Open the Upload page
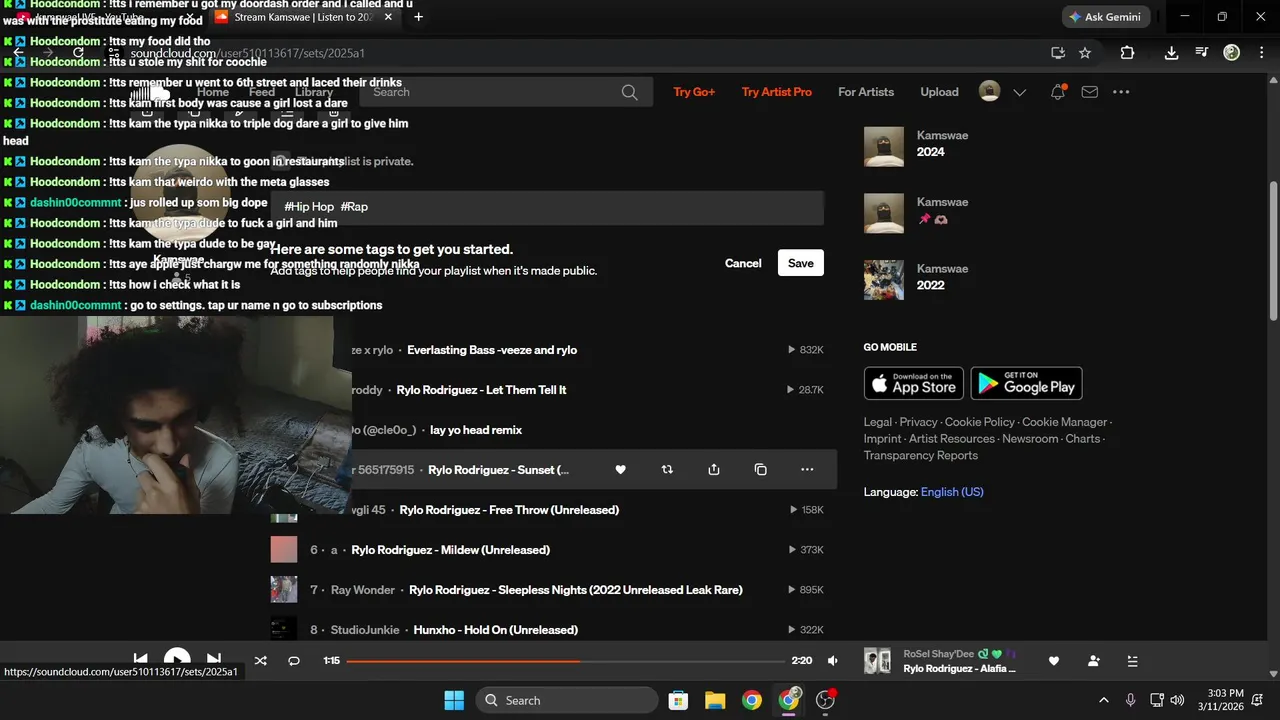This screenshot has width=1280, height=720. tap(939, 92)
